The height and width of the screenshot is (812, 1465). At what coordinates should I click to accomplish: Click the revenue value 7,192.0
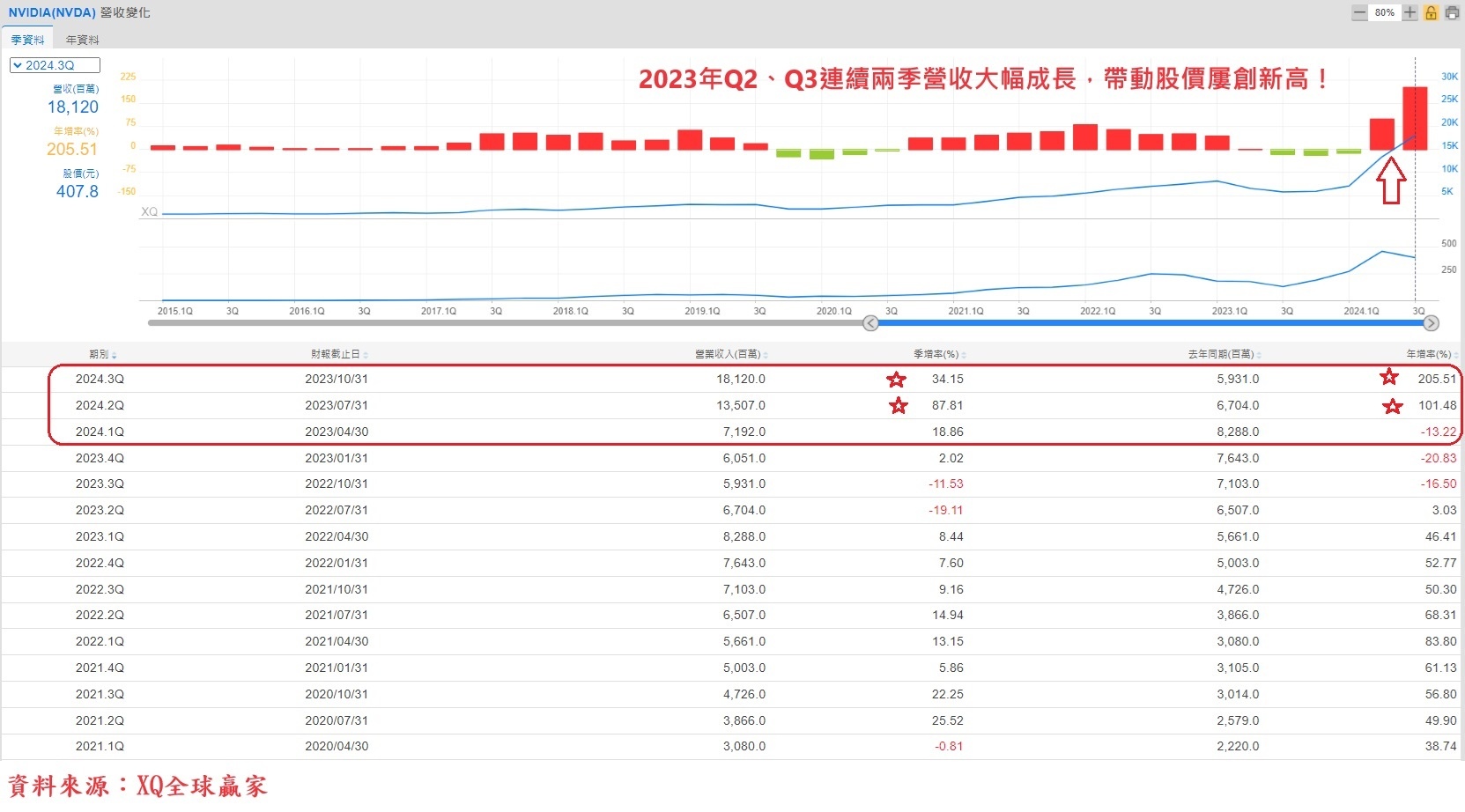(744, 432)
